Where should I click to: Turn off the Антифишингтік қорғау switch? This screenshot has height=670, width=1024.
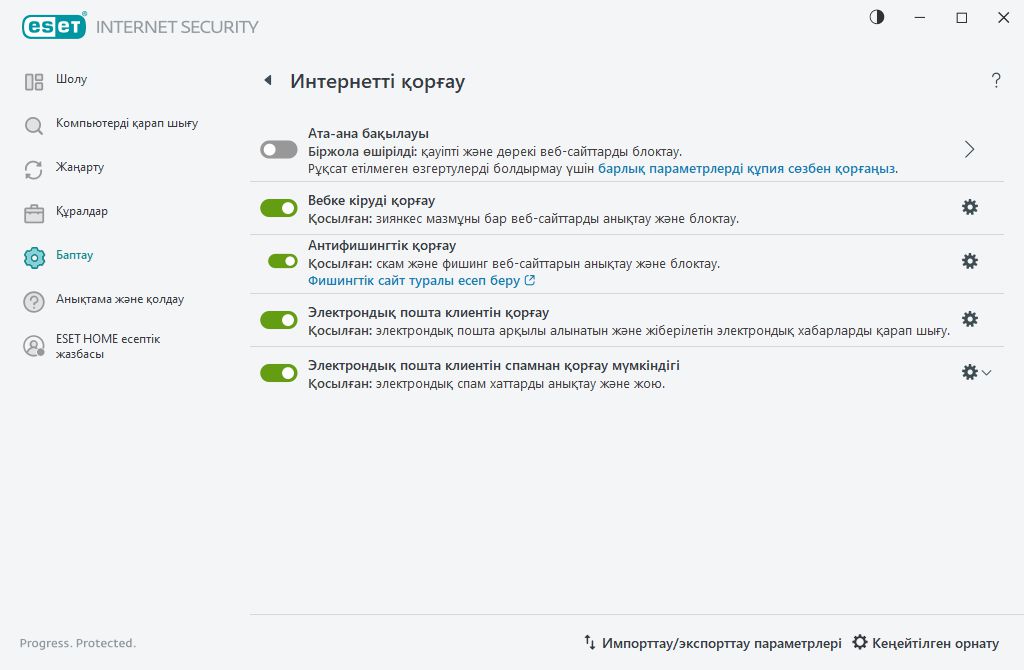coord(283,261)
